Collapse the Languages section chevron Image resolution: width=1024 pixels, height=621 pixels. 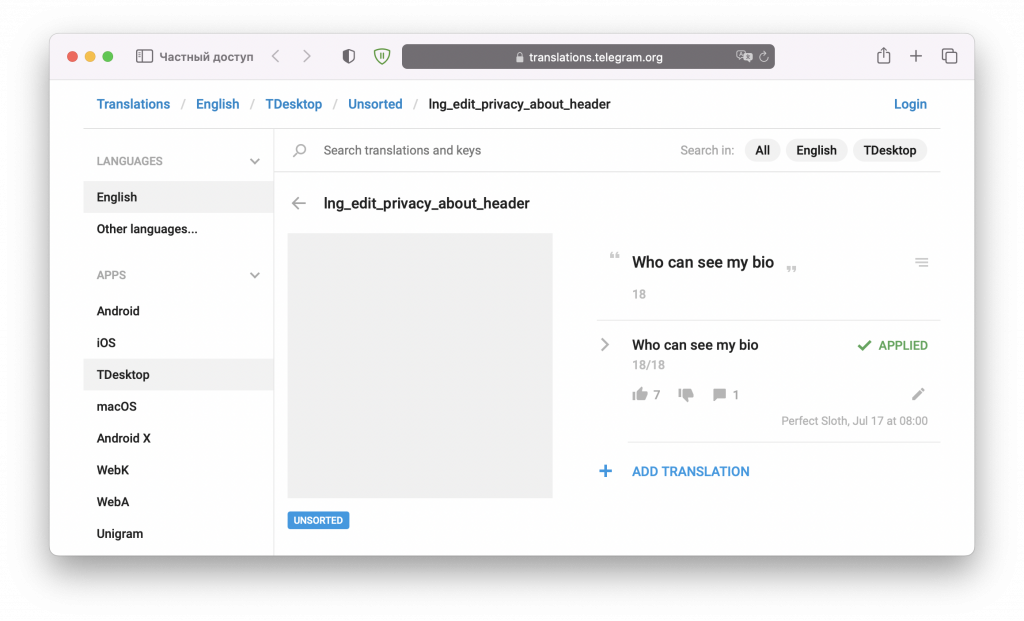(x=255, y=161)
